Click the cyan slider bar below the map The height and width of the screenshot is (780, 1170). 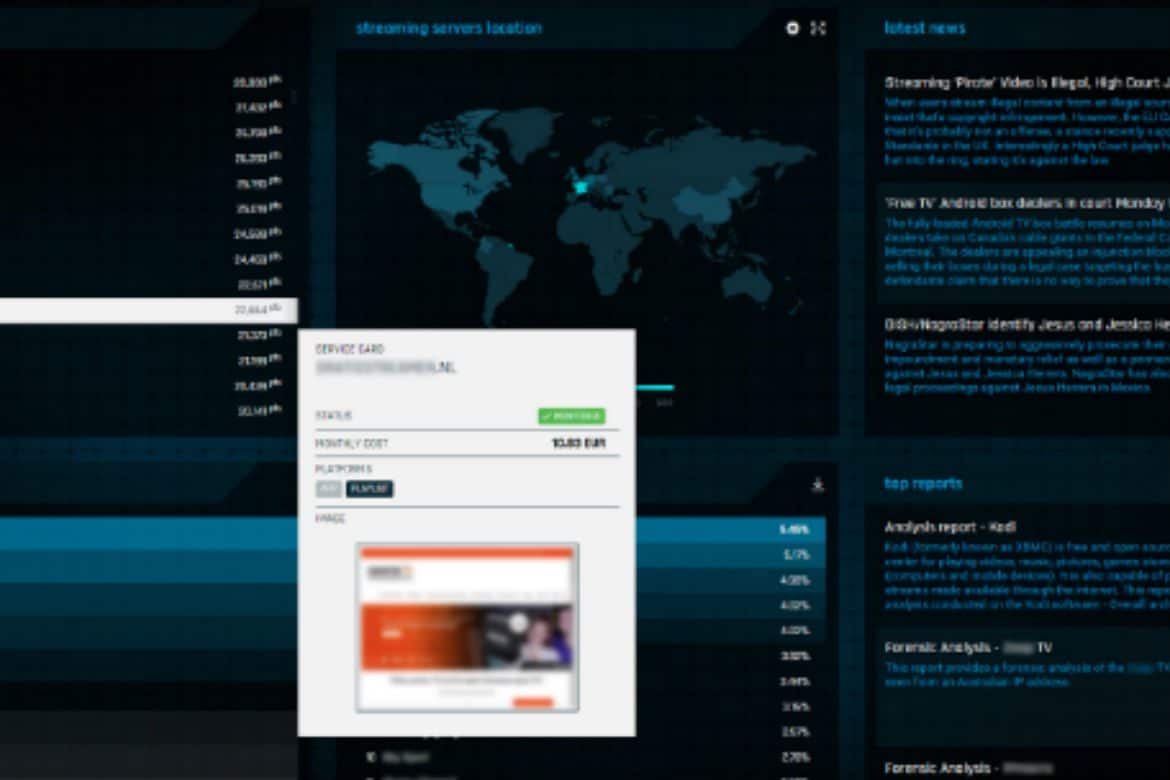(654, 387)
